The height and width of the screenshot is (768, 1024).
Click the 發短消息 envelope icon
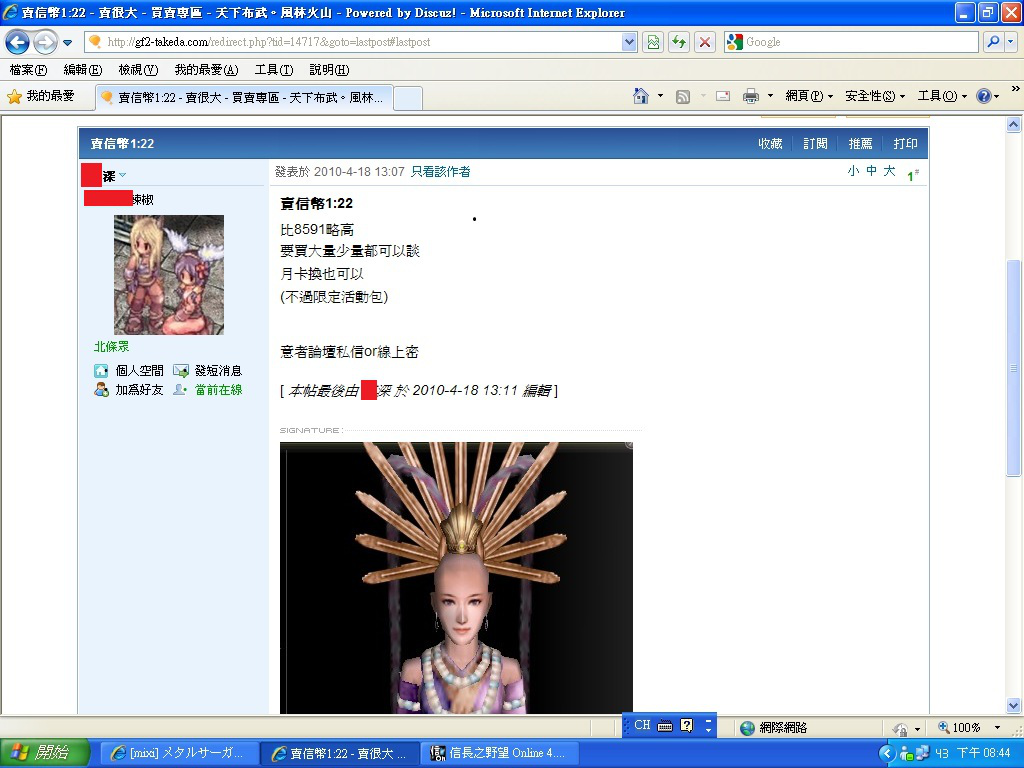click(181, 371)
